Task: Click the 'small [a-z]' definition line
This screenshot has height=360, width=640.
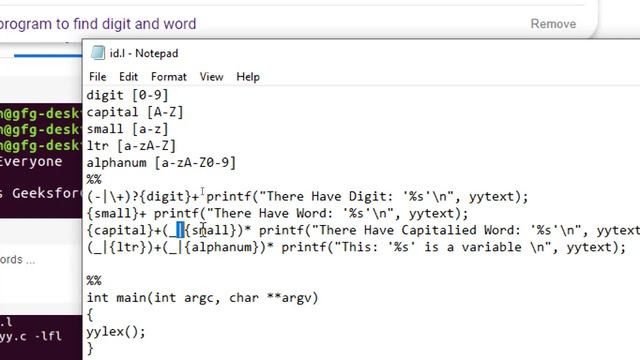Action: (127, 129)
